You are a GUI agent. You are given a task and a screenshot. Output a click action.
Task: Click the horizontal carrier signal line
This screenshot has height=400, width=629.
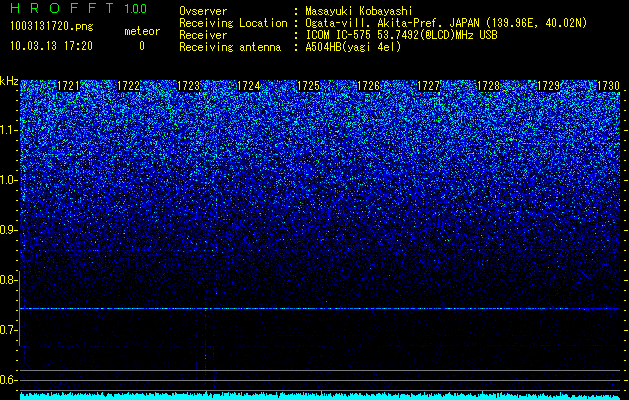click(320, 309)
